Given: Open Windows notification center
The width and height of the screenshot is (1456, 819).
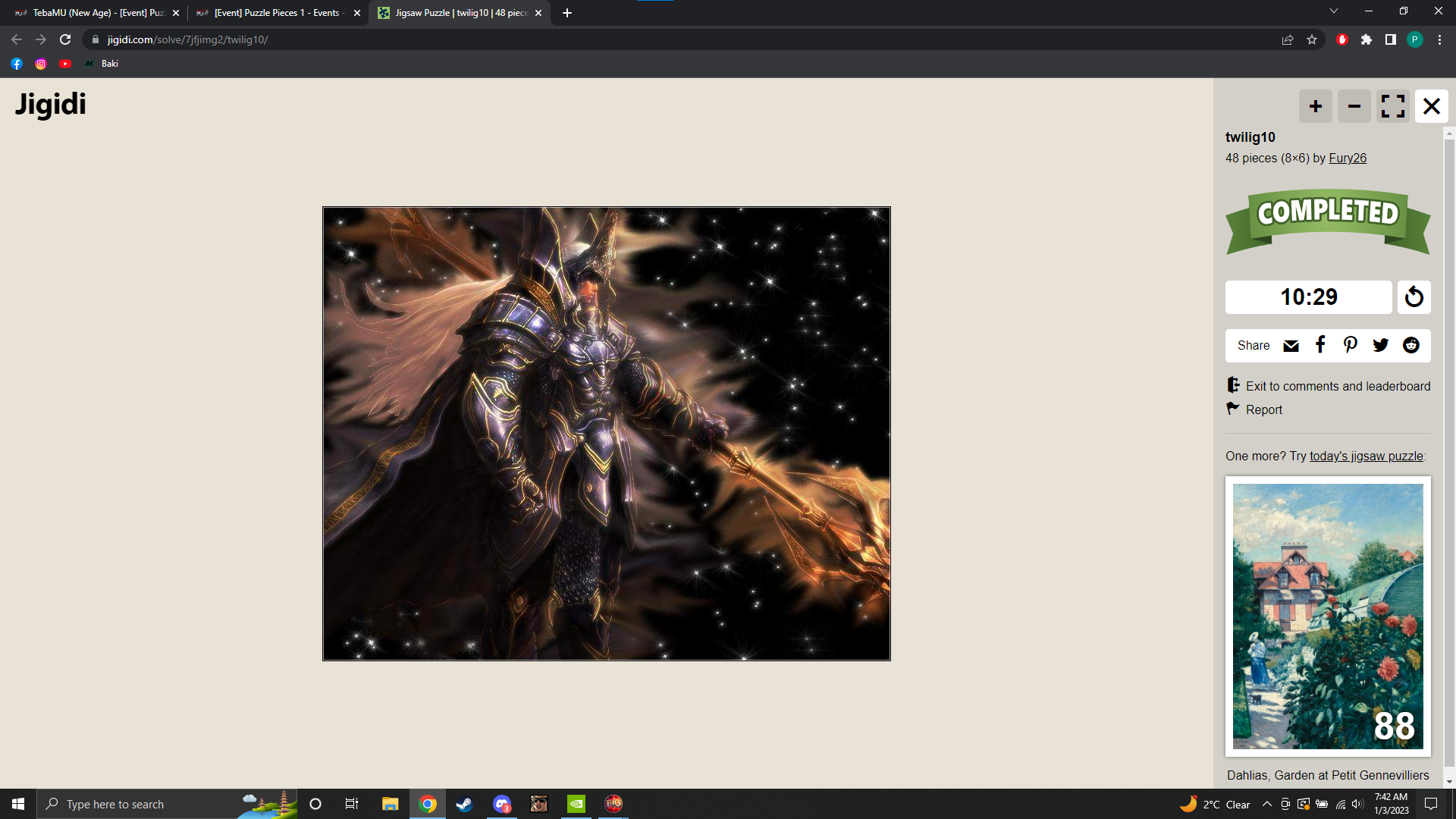Looking at the screenshot, I should pos(1431,804).
